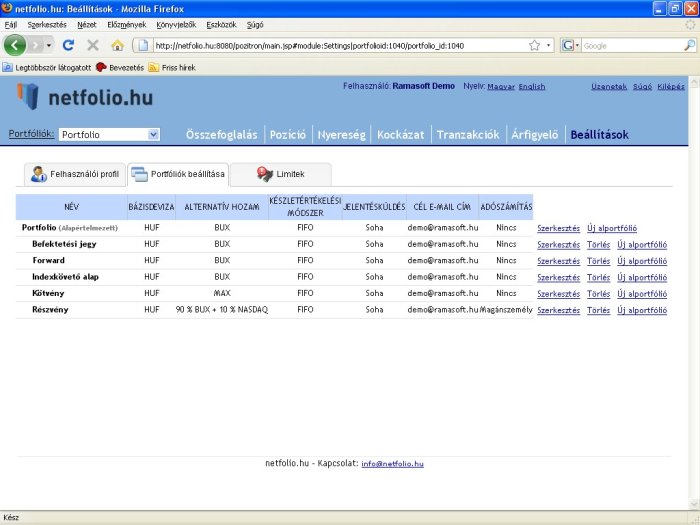Screen dimensions: 700x525
Task: Click the 'Ramasoft Demo' user name
Action: (x=423, y=86)
